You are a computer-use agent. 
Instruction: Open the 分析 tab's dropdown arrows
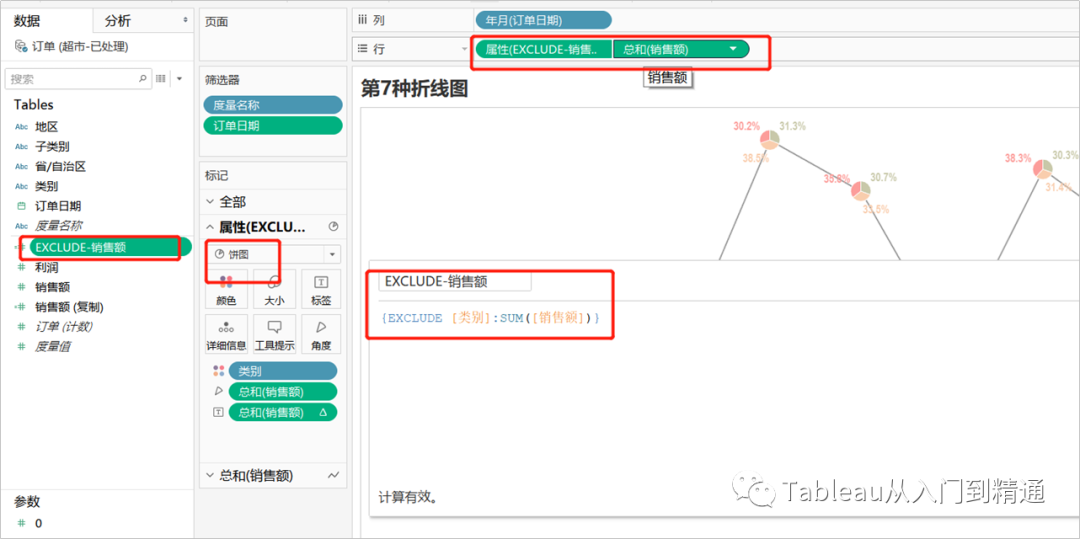(185, 21)
